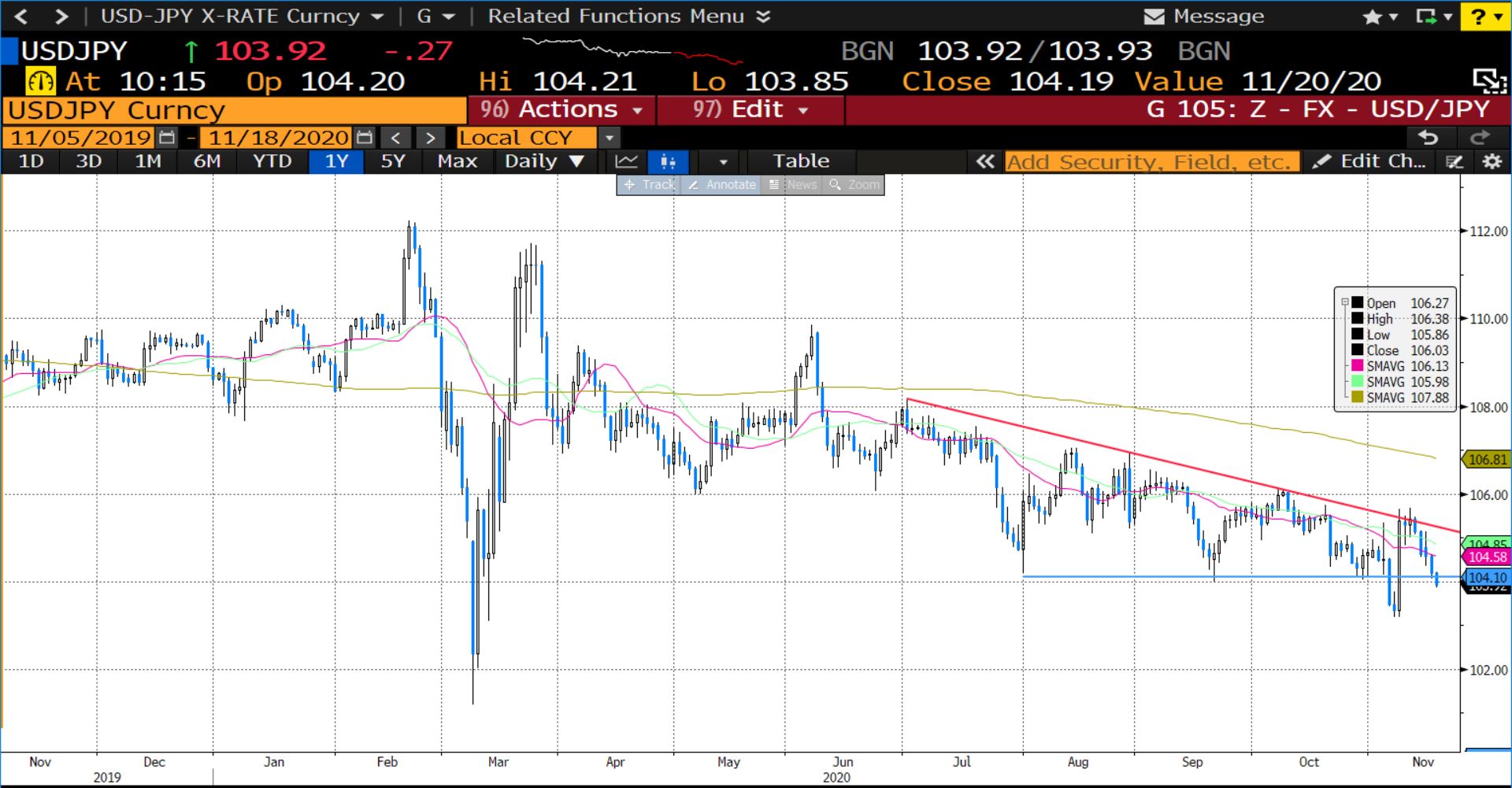Image resolution: width=1512 pixels, height=788 pixels.
Task: Click the 104.58 pink axis label
Action: [1485, 557]
